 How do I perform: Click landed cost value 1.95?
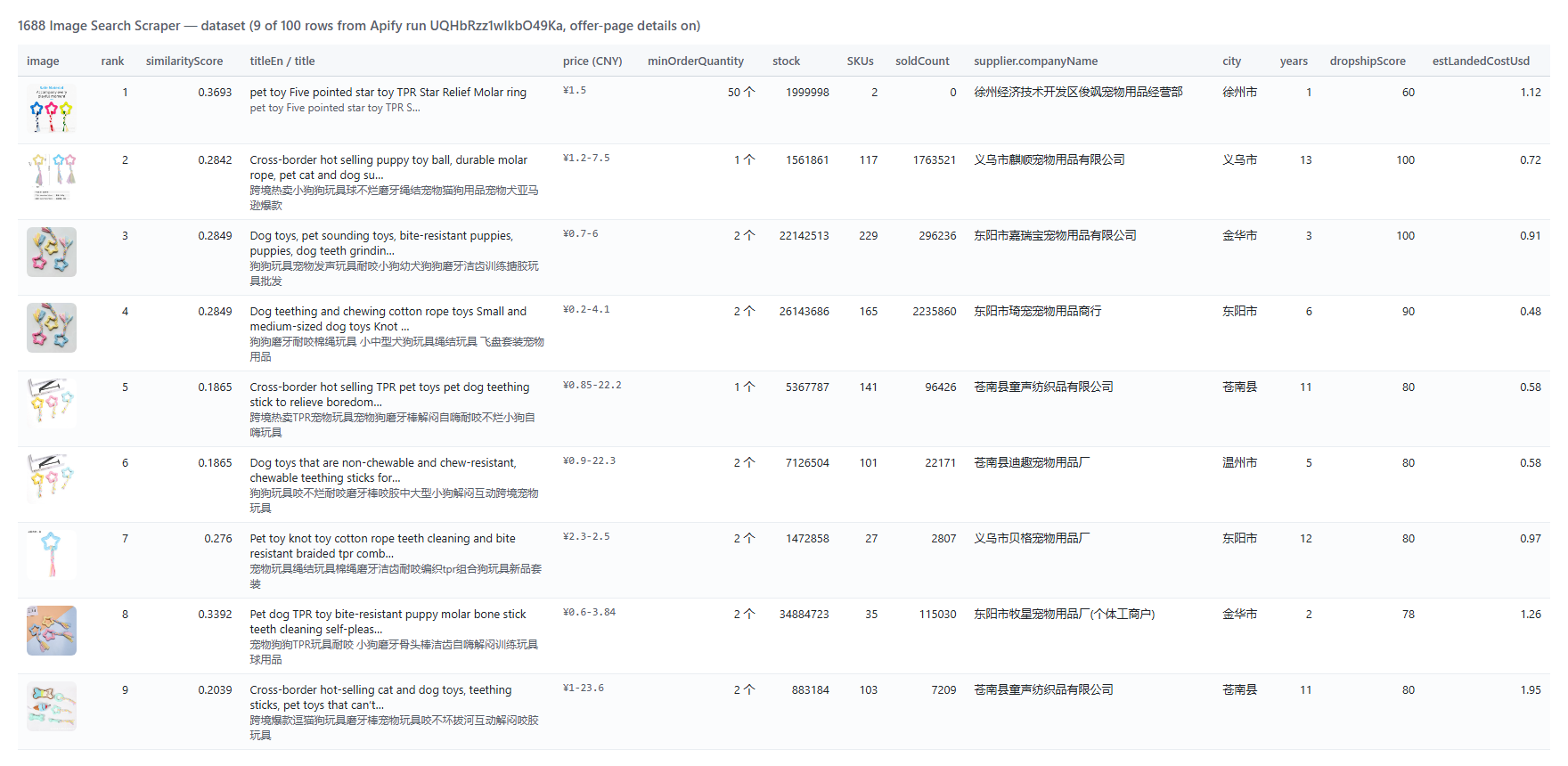coord(1531,690)
